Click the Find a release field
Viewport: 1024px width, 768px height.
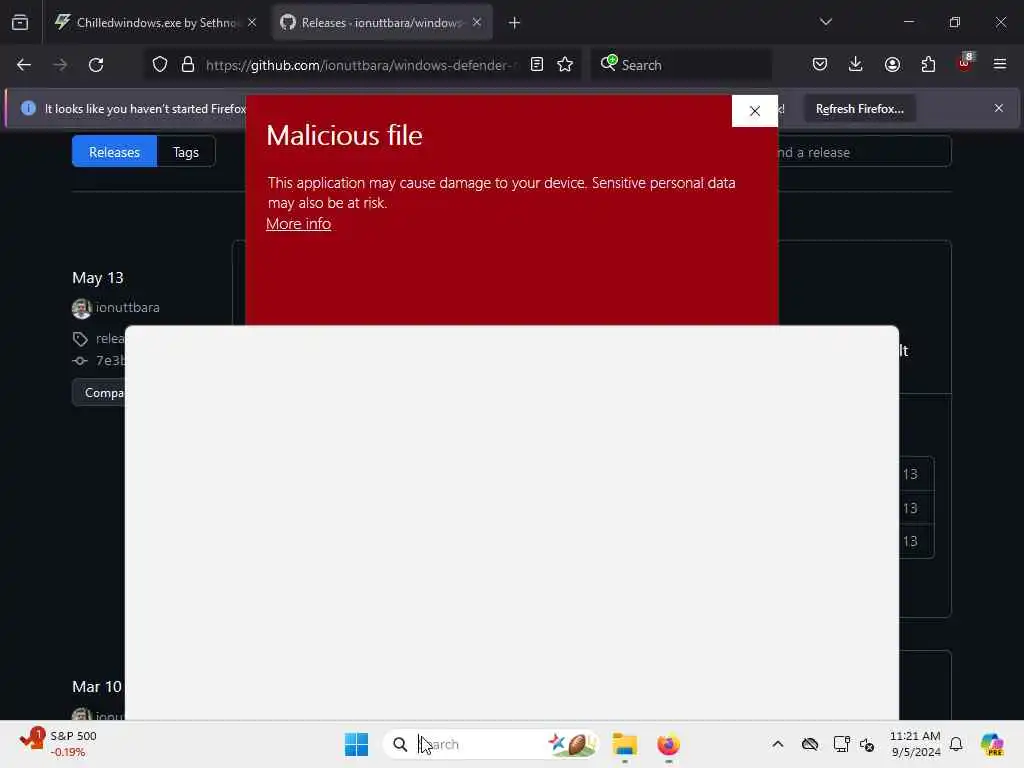863,152
